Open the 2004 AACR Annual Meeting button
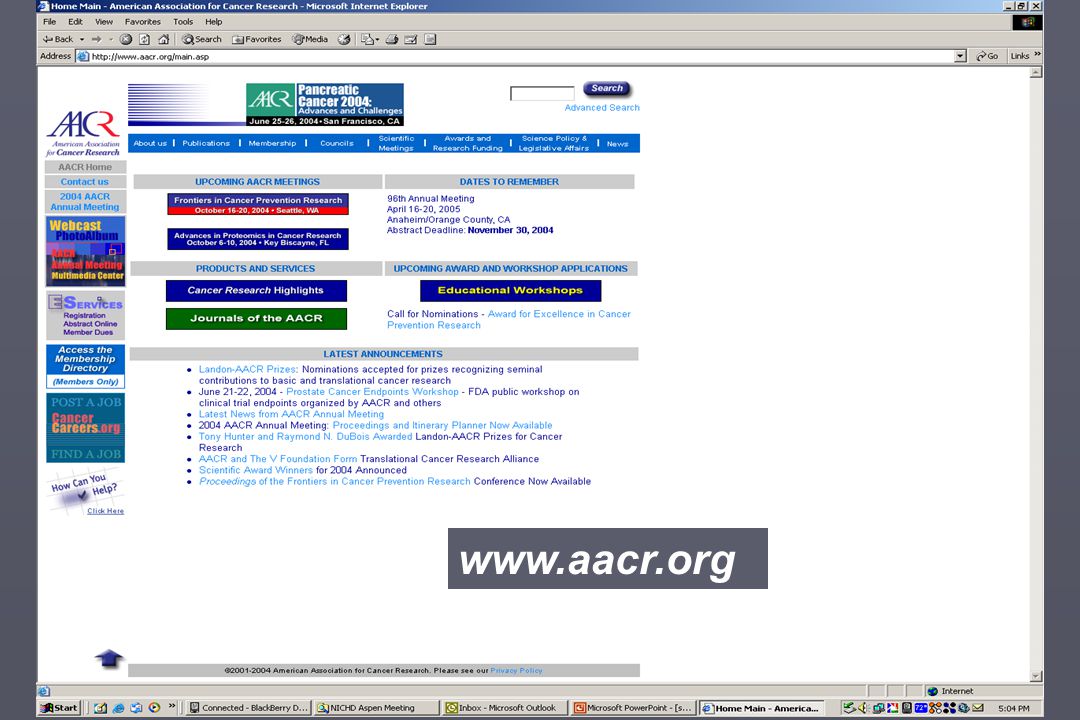This screenshot has height=720, width=1080. pos(85,202)
